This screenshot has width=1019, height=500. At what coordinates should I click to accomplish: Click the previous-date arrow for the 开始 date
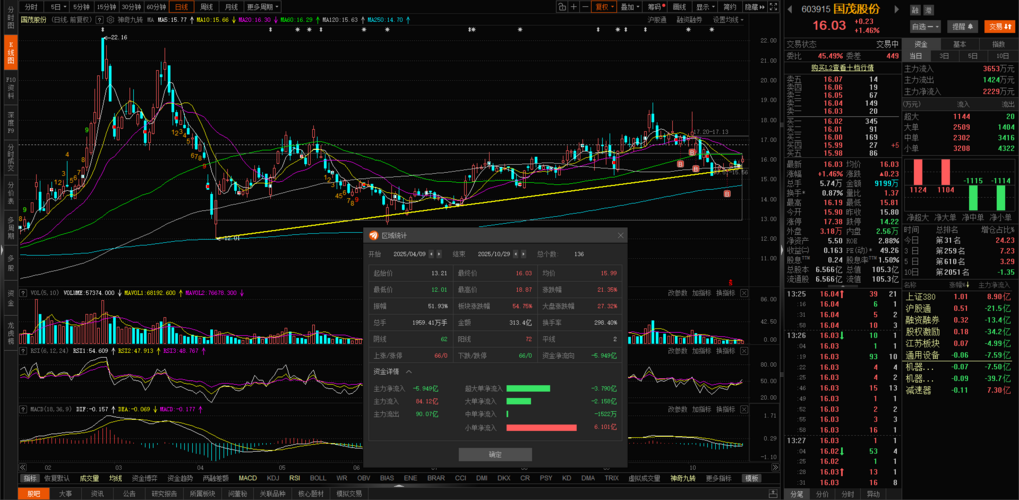432,254
